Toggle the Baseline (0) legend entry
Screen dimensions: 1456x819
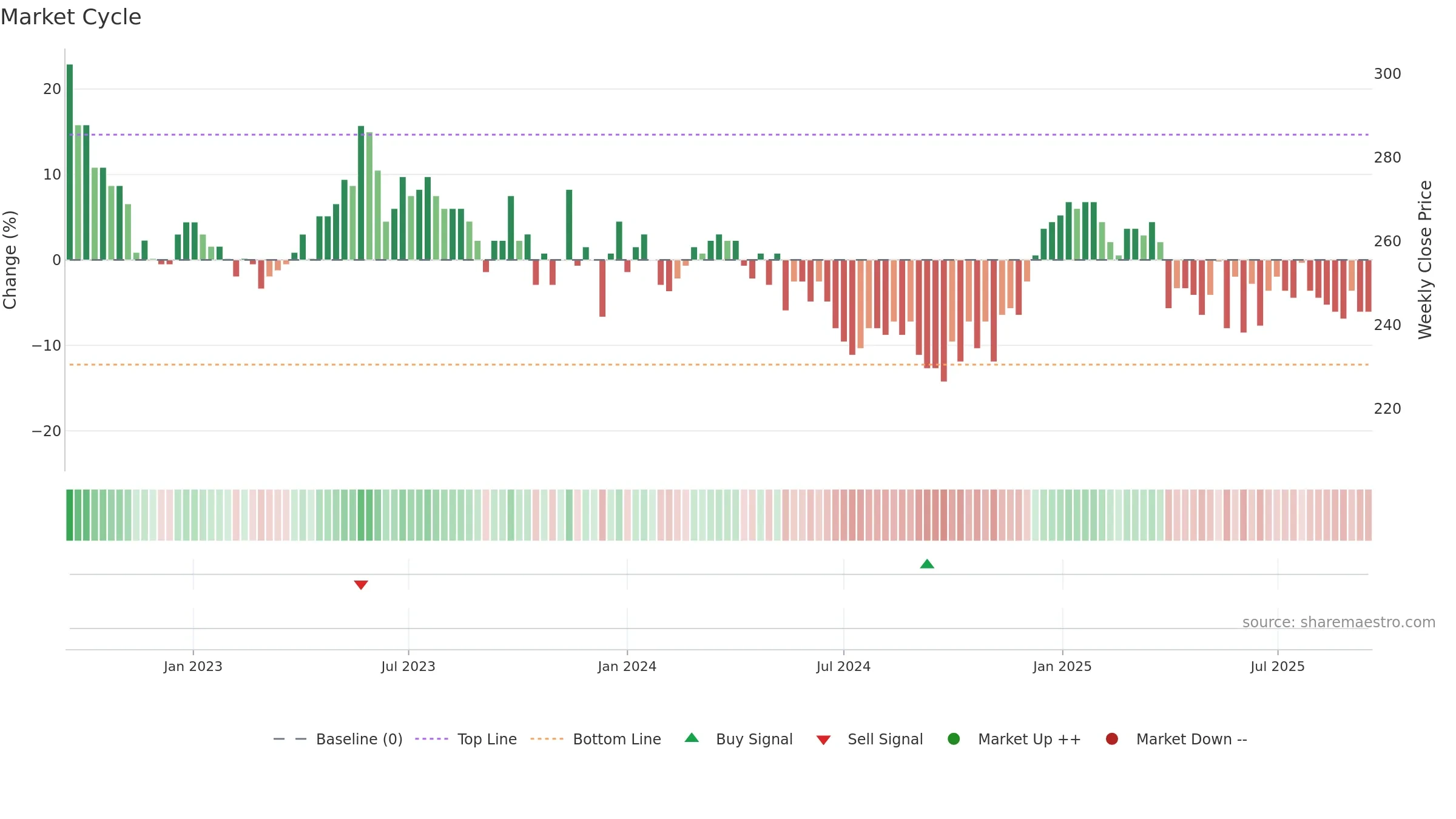click(x=338, y=739)
